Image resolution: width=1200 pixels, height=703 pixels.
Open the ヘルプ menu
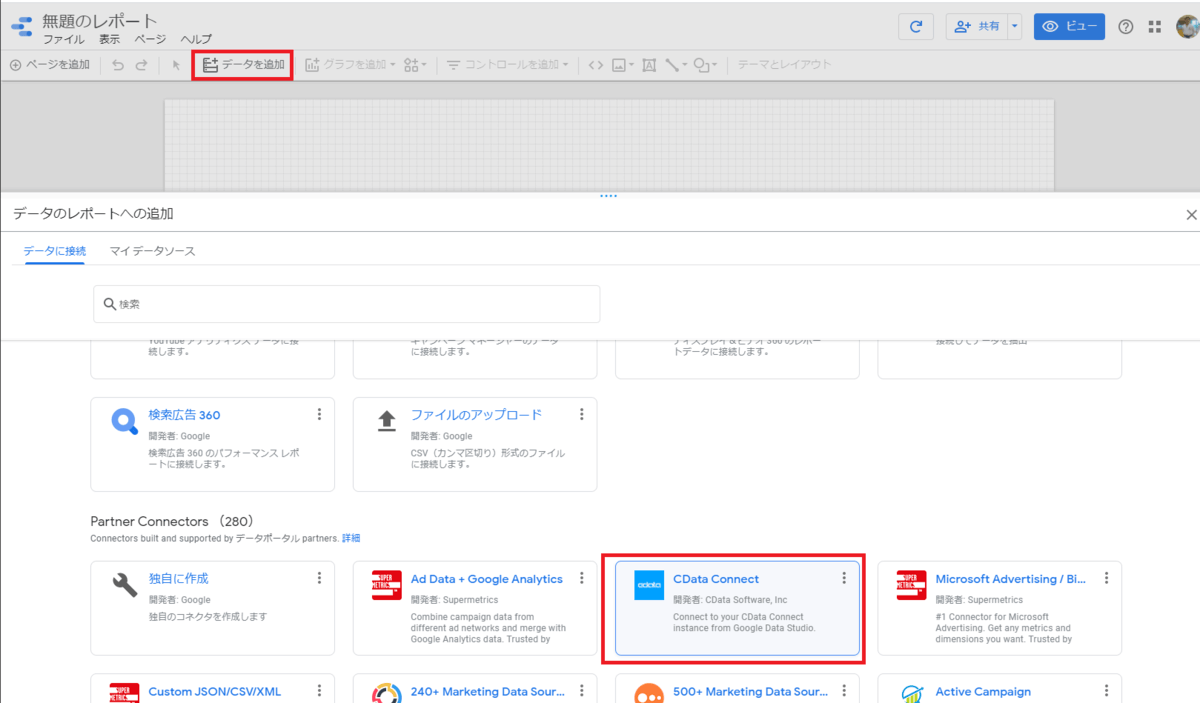[x=196, y=39]
